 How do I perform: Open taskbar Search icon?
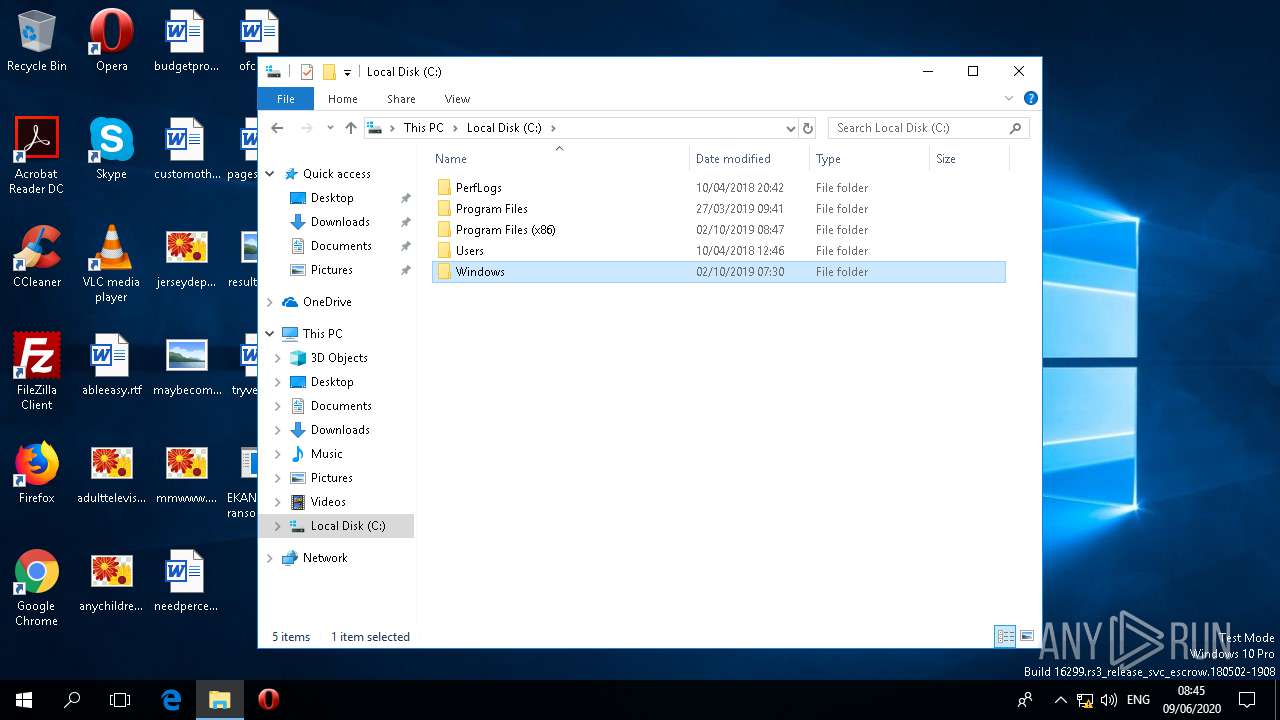coord(72,700)
